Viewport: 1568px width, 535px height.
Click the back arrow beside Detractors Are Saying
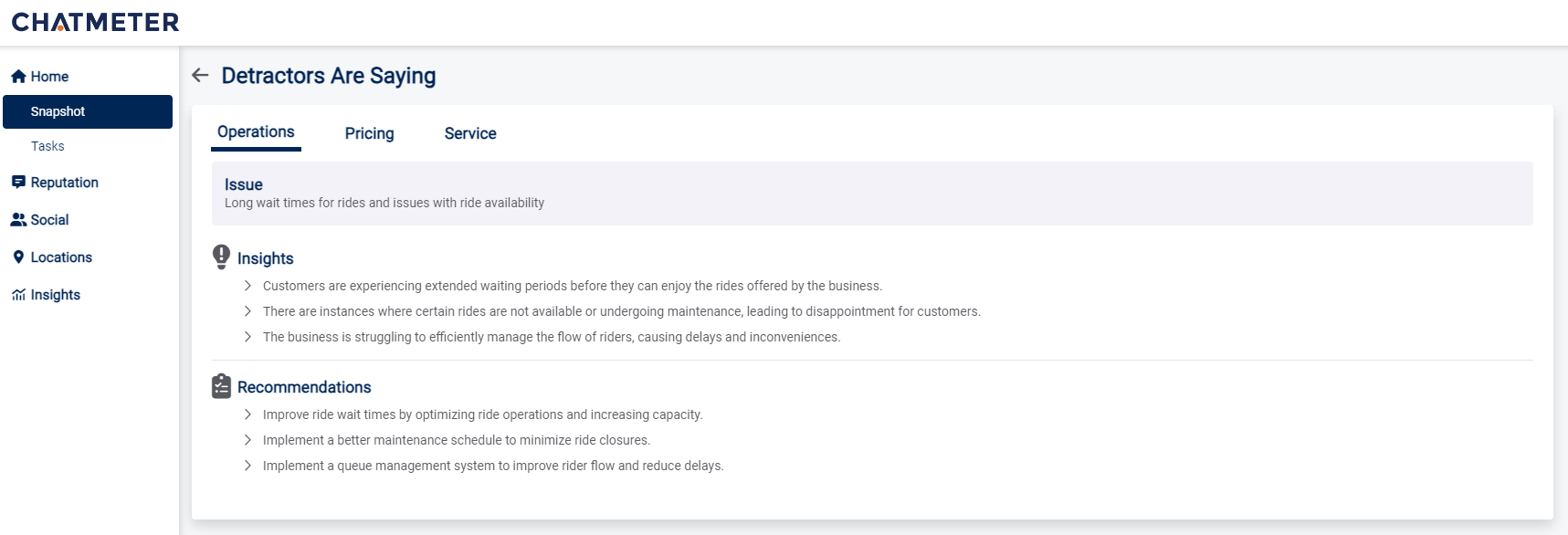pos(200,75)
